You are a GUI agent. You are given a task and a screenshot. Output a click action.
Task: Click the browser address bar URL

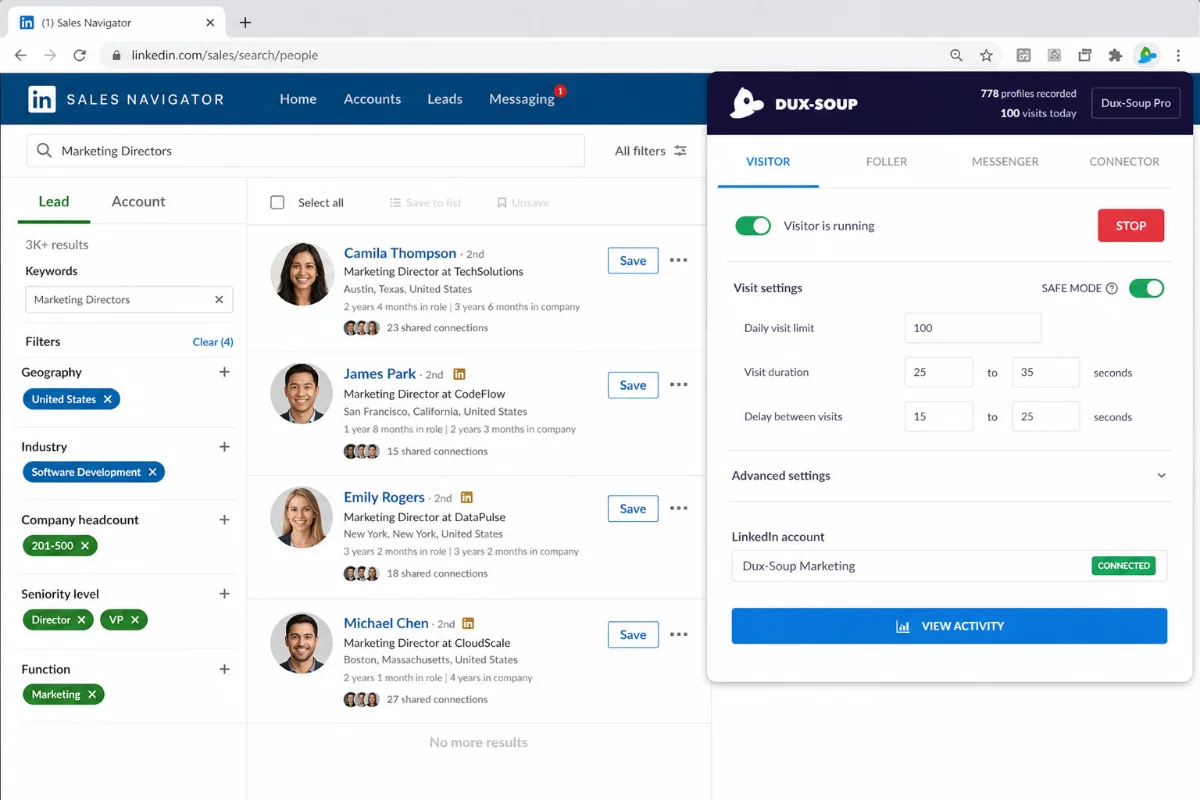225,55
